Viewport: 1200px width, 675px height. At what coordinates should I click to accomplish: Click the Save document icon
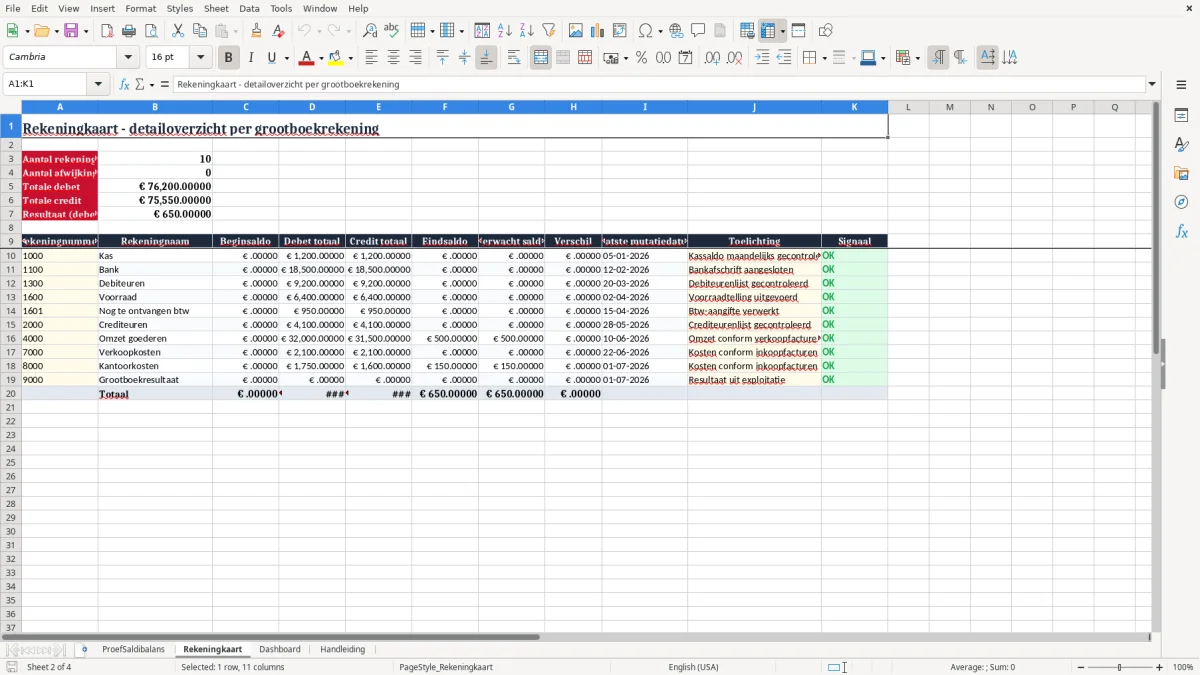point(71,31)
